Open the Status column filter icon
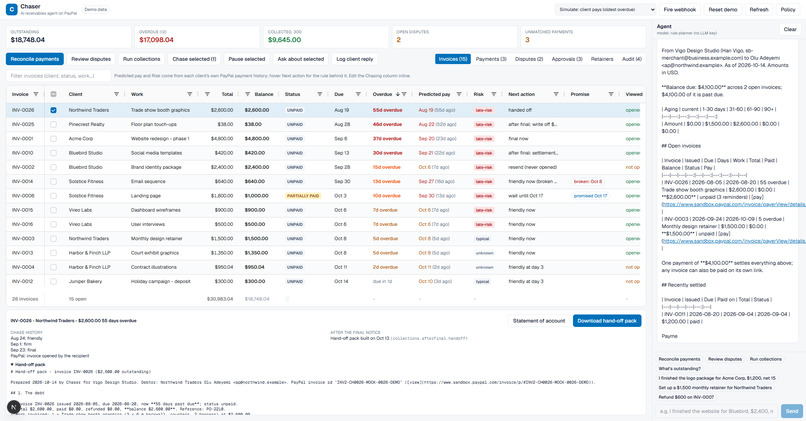 [320, 94]
